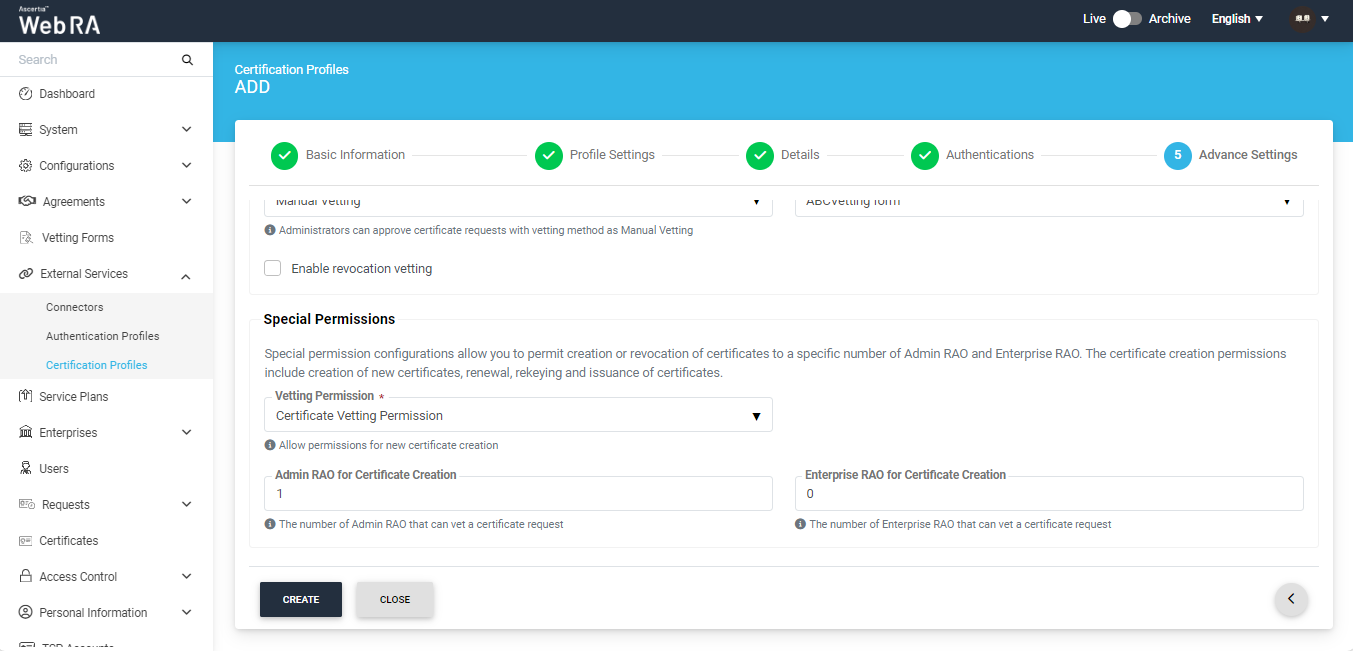Click the Users icon in sidebar
The height and width of the screenshot is (651, 1353).
coord(26,469)
